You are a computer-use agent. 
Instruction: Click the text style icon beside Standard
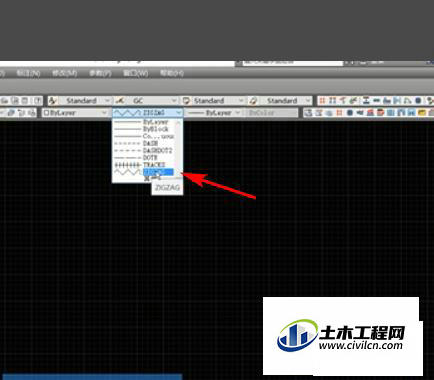53,101
